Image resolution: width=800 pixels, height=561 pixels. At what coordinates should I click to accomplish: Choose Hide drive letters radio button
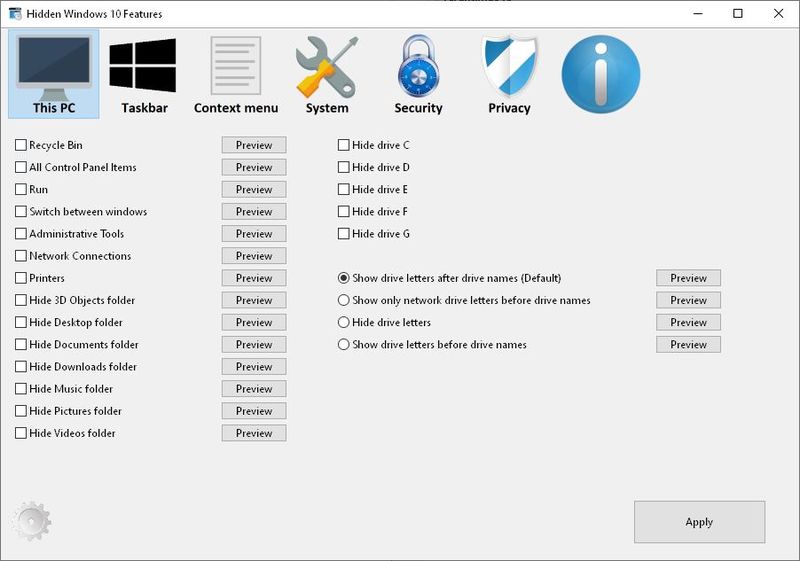[x=343, y=322]
